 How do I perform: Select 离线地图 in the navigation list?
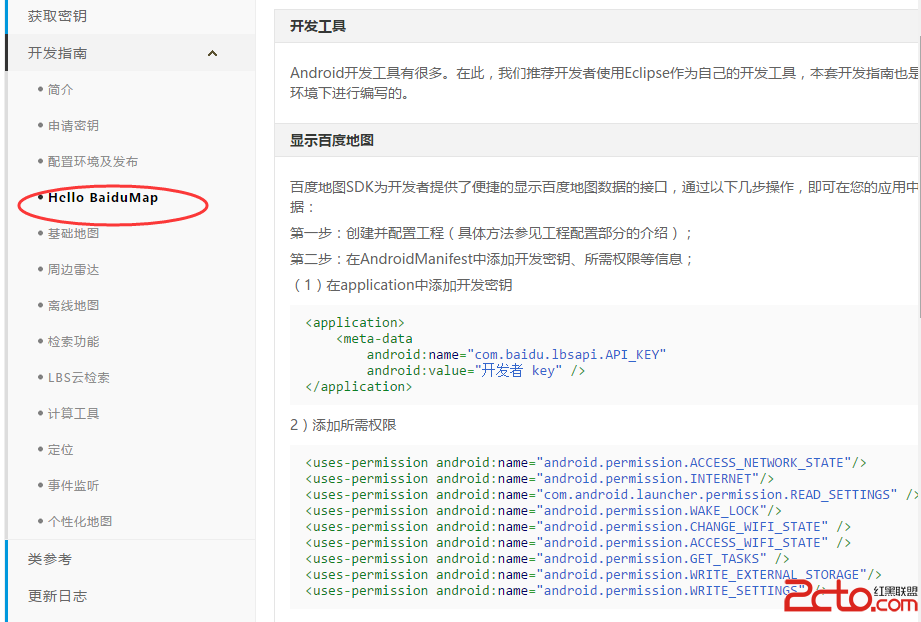point(73,305)
